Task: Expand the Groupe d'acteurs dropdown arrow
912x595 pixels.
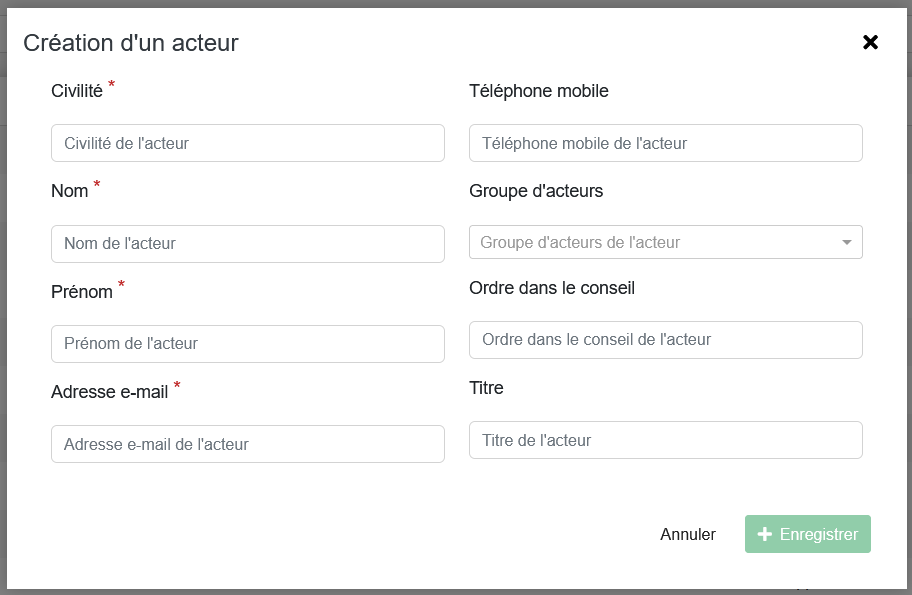Action: click(846, 243)
